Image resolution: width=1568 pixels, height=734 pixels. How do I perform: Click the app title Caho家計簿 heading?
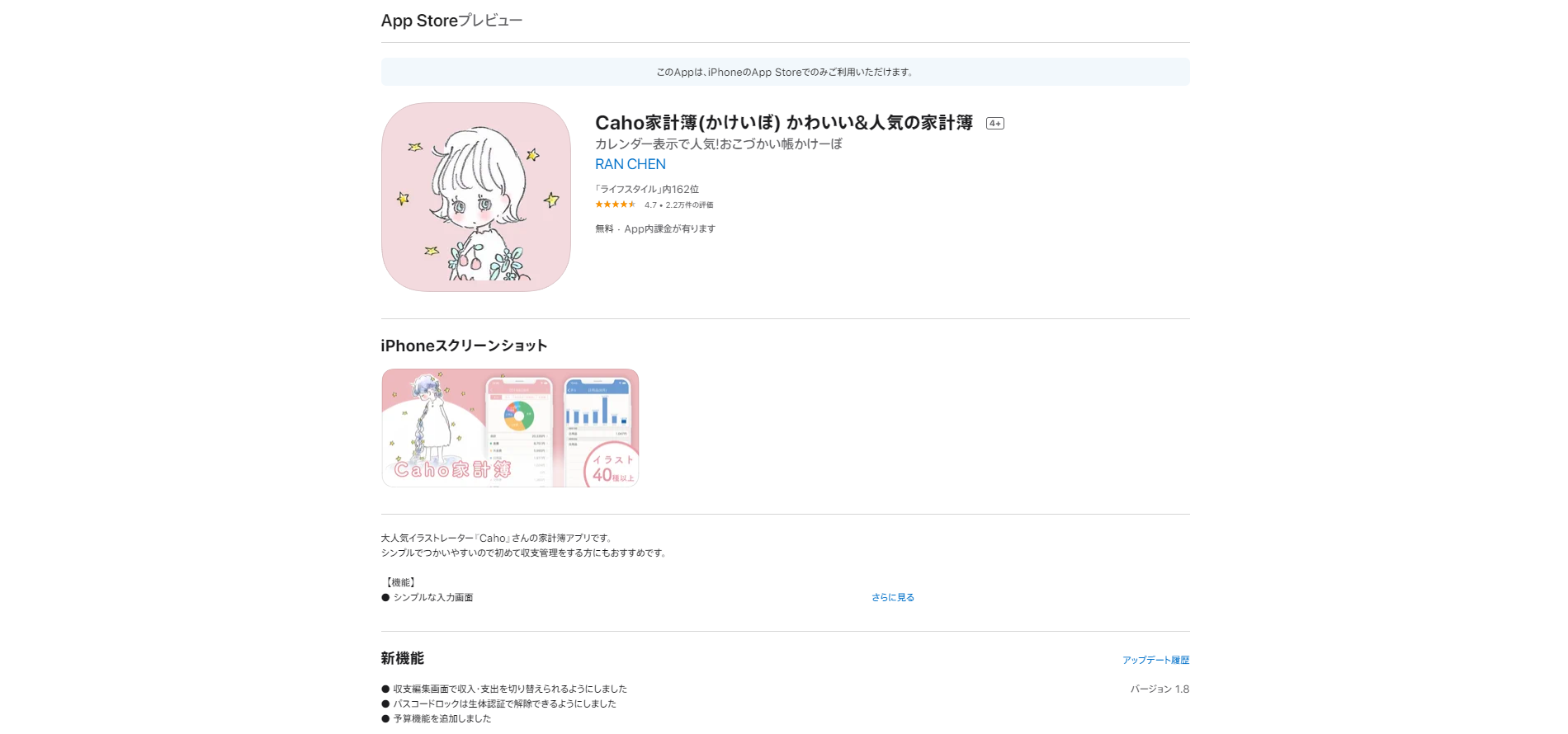click(784, 123)
